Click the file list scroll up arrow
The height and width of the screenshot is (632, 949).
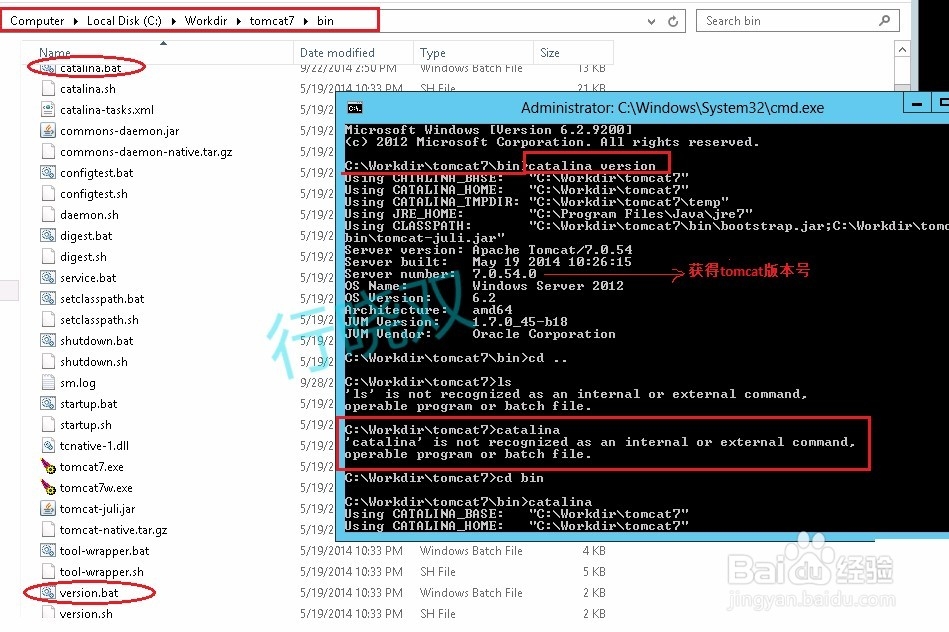point(902,50)
